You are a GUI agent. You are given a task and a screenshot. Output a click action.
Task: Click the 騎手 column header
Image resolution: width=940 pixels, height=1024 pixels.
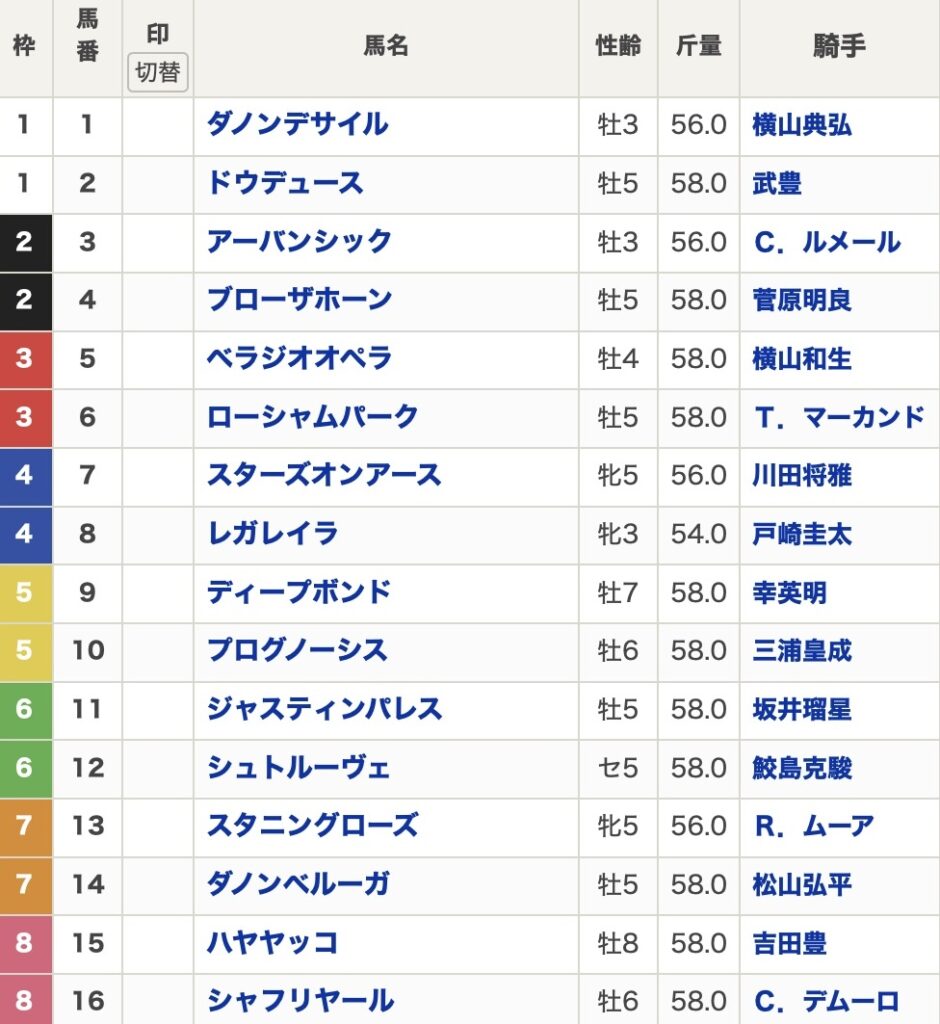pyautogui.click(x=839, y=47)
